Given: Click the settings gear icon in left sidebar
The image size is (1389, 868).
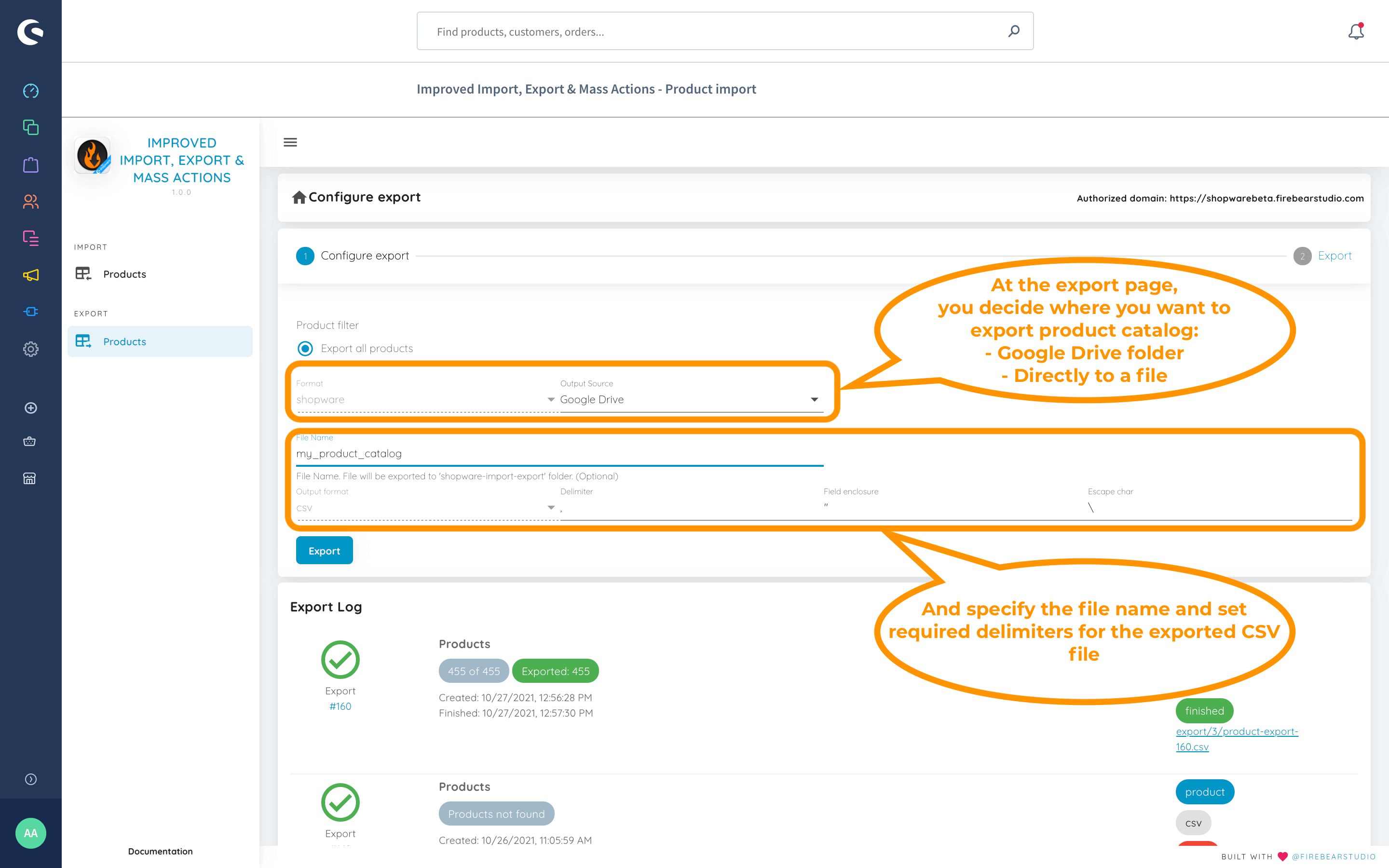Looking at the screenshot, I should 30,349.
